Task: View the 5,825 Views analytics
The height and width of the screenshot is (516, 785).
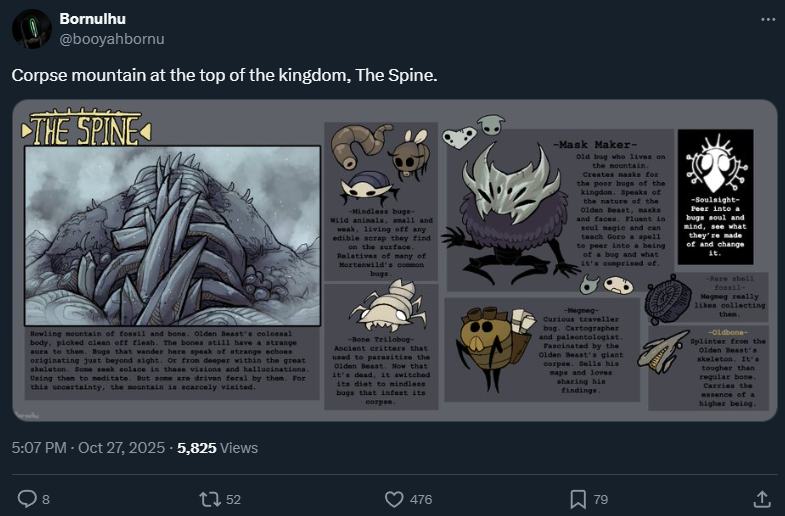Action: coord(217,447)
